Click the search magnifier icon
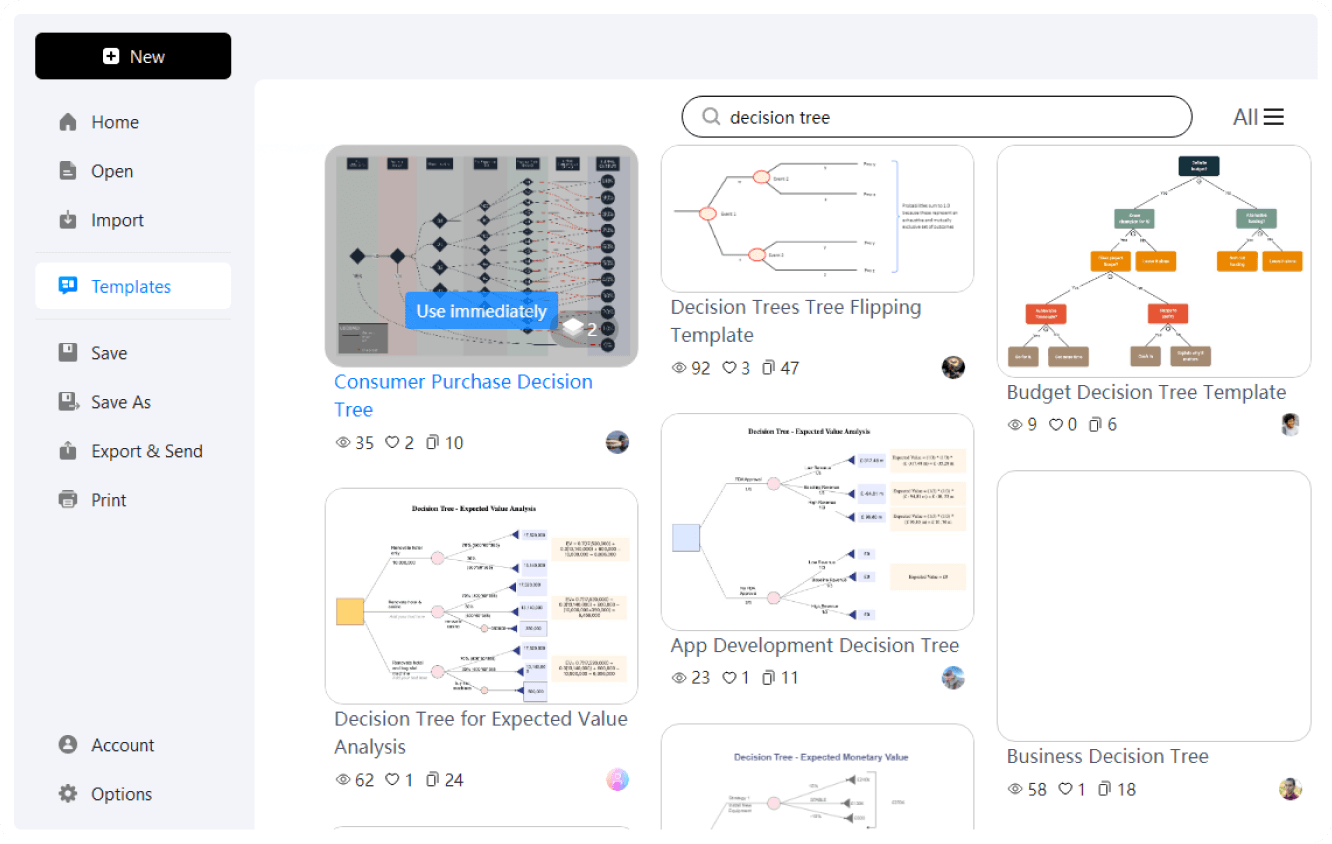Viewport: 1332px width, 844px height. [x=710, y=117]
